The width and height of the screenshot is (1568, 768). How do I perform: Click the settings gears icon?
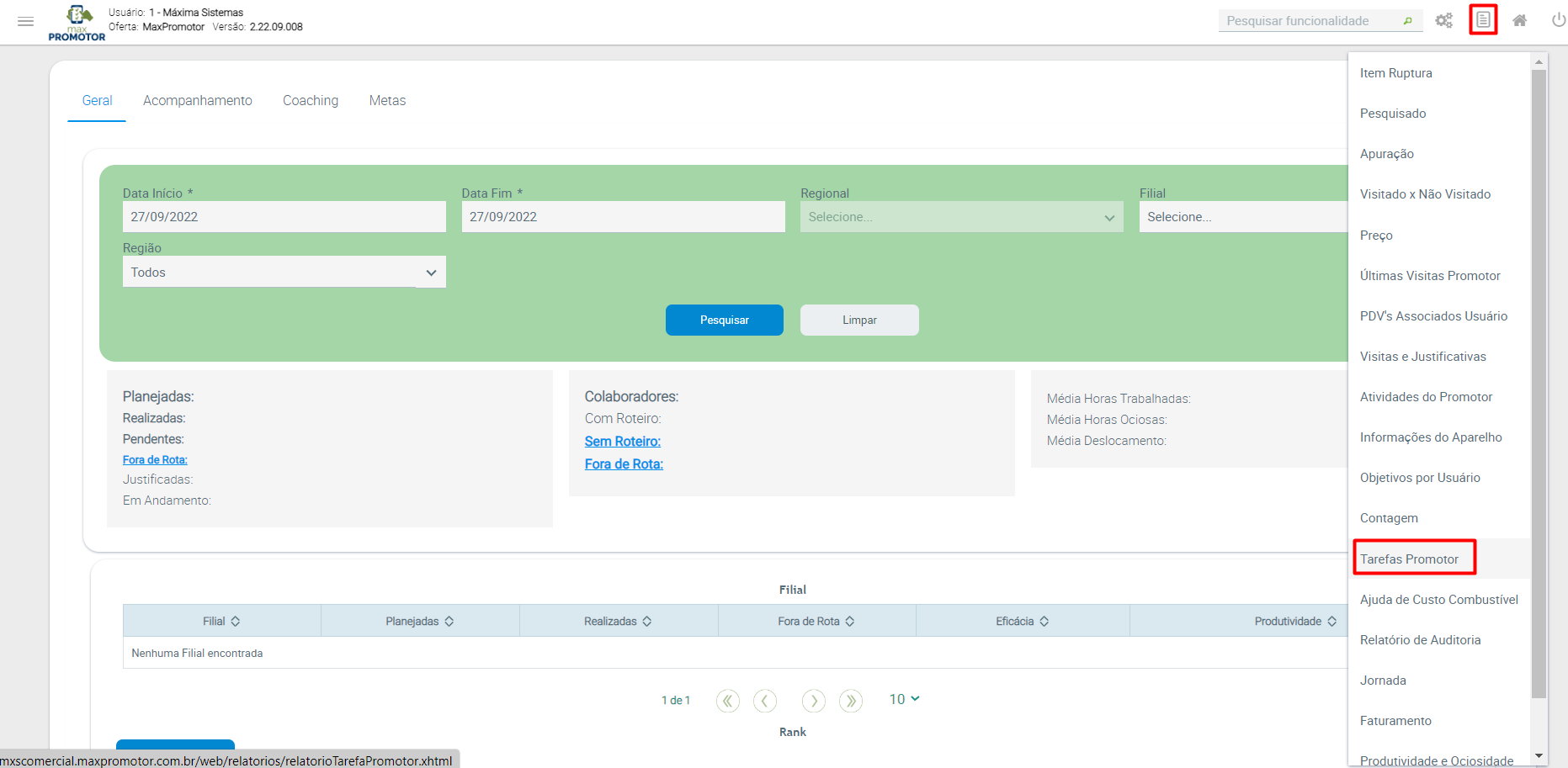(1443, 21)
